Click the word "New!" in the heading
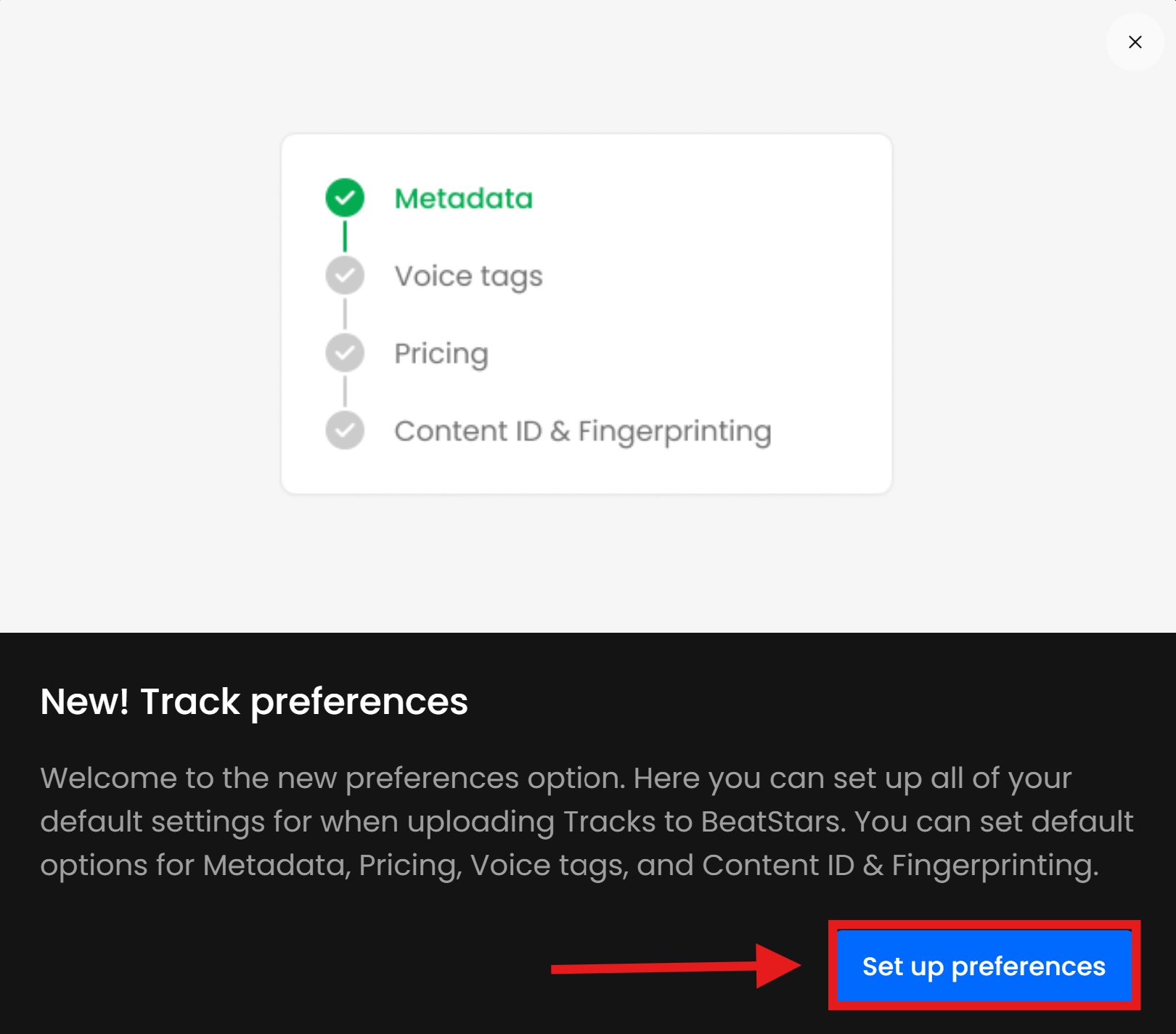Screen dimensions: 1176x1034 pos(84,702)
